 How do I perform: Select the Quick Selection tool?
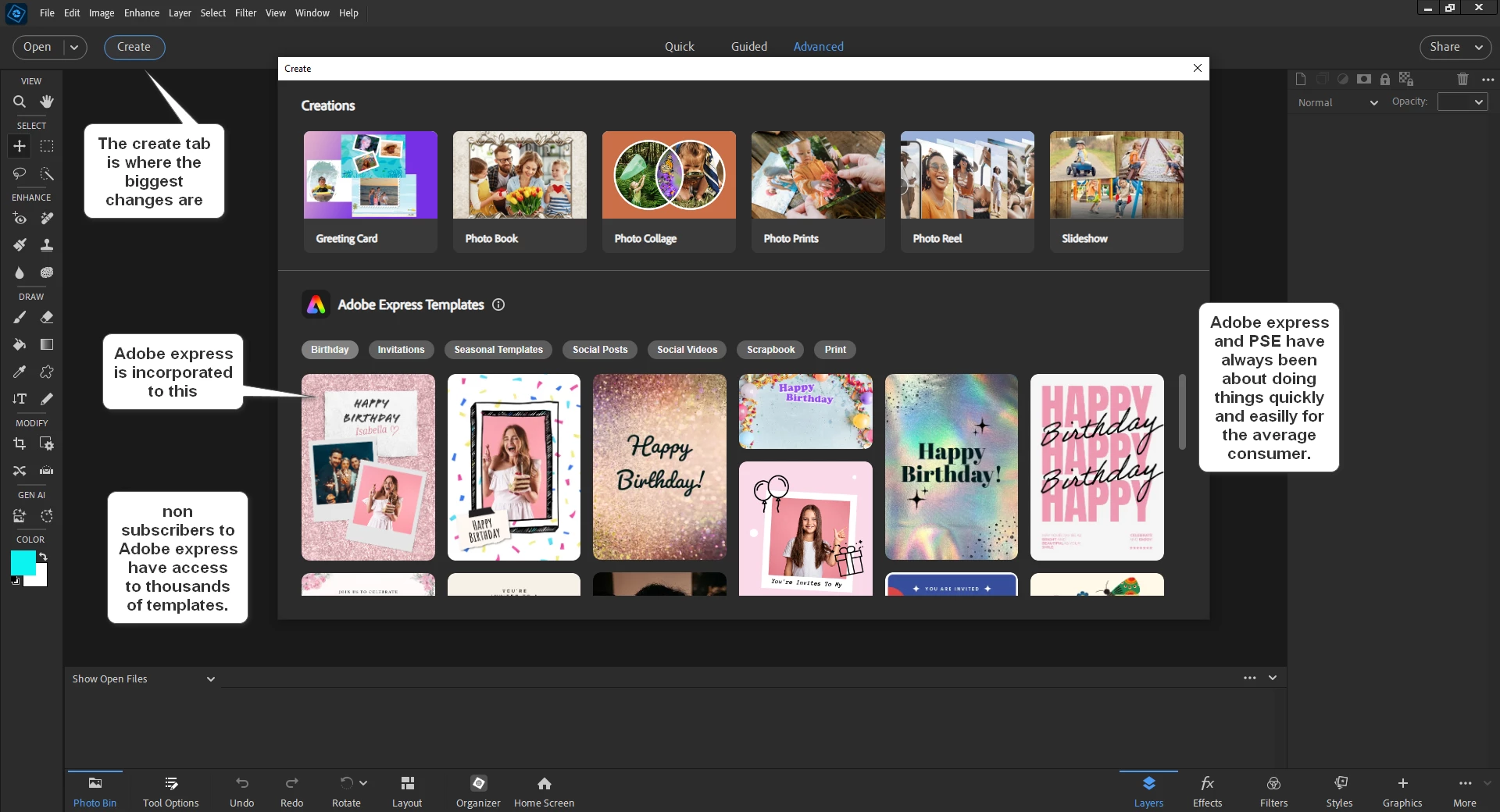click(47, 173)
